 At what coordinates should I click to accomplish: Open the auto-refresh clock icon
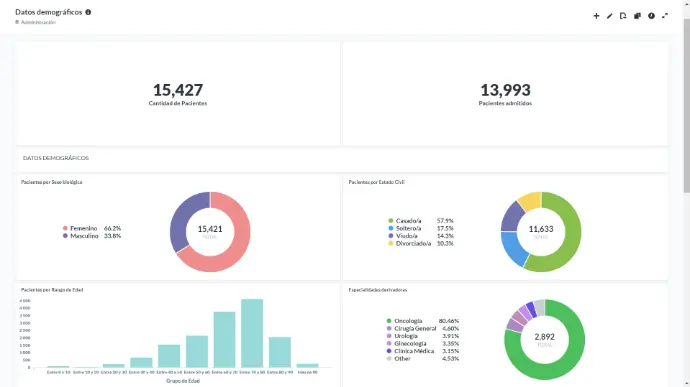[x=651, y=16]
